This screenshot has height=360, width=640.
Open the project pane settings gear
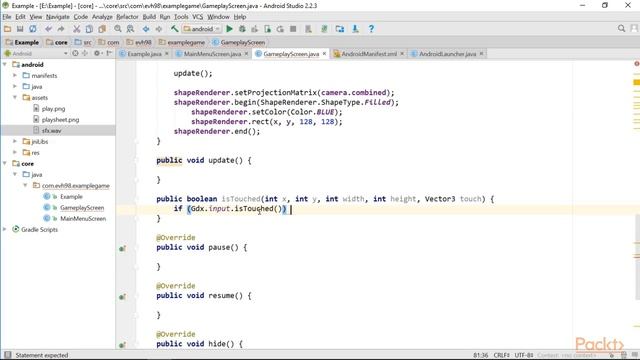[x=97, y=53]
